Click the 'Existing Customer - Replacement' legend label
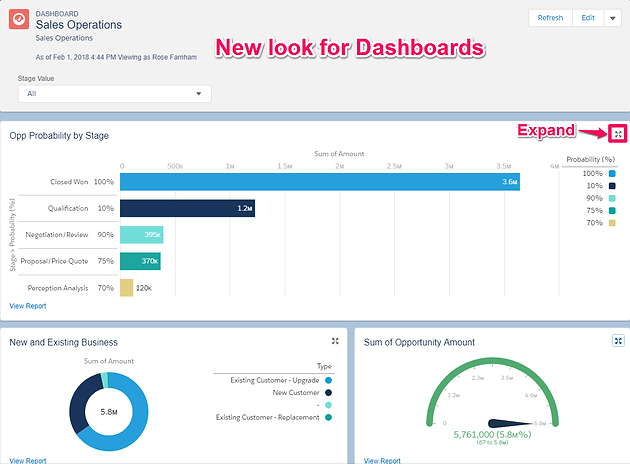The width and height of the screenshot is (630, 464). pos(268,417)
